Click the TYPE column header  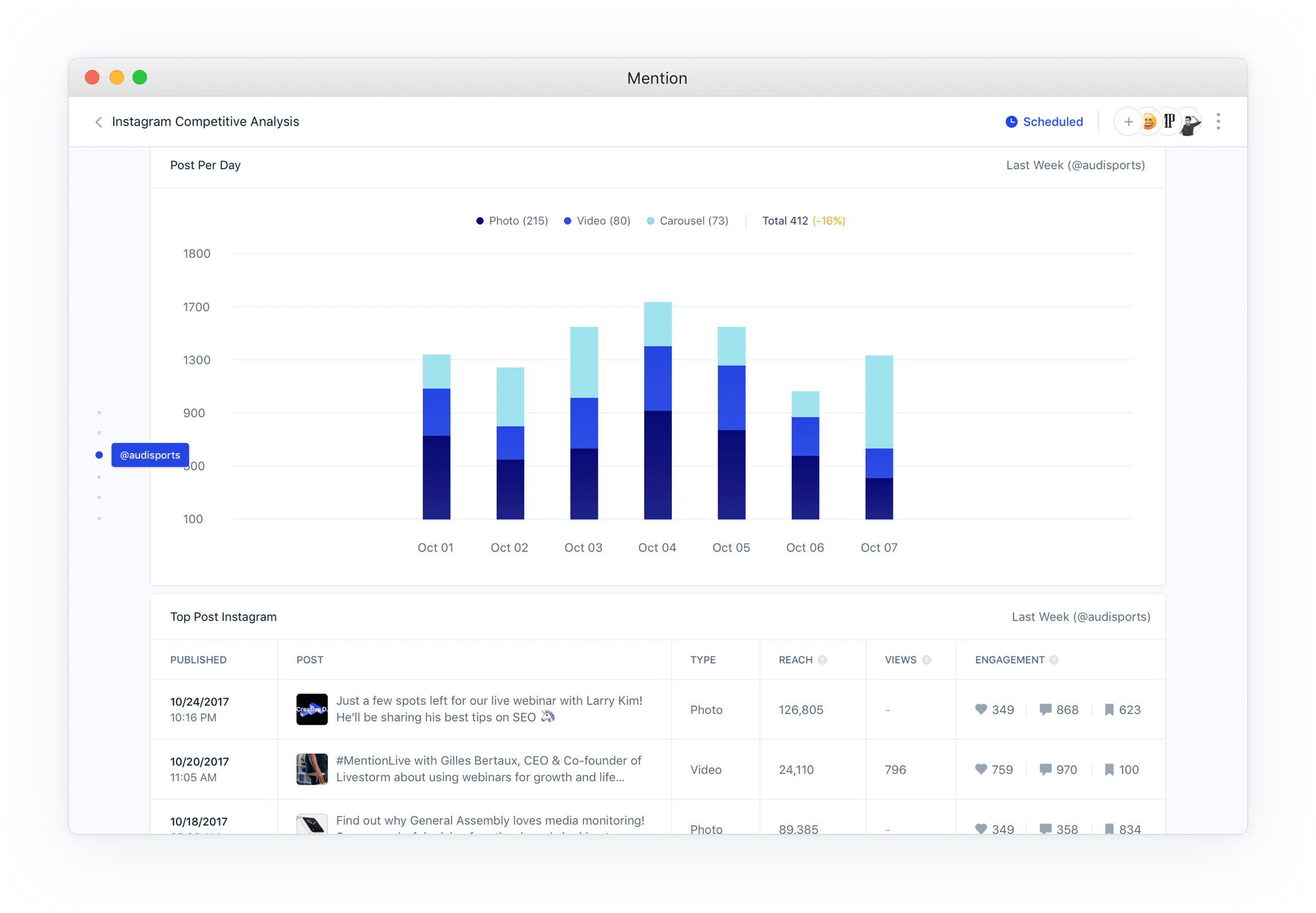tap(703, 660)
